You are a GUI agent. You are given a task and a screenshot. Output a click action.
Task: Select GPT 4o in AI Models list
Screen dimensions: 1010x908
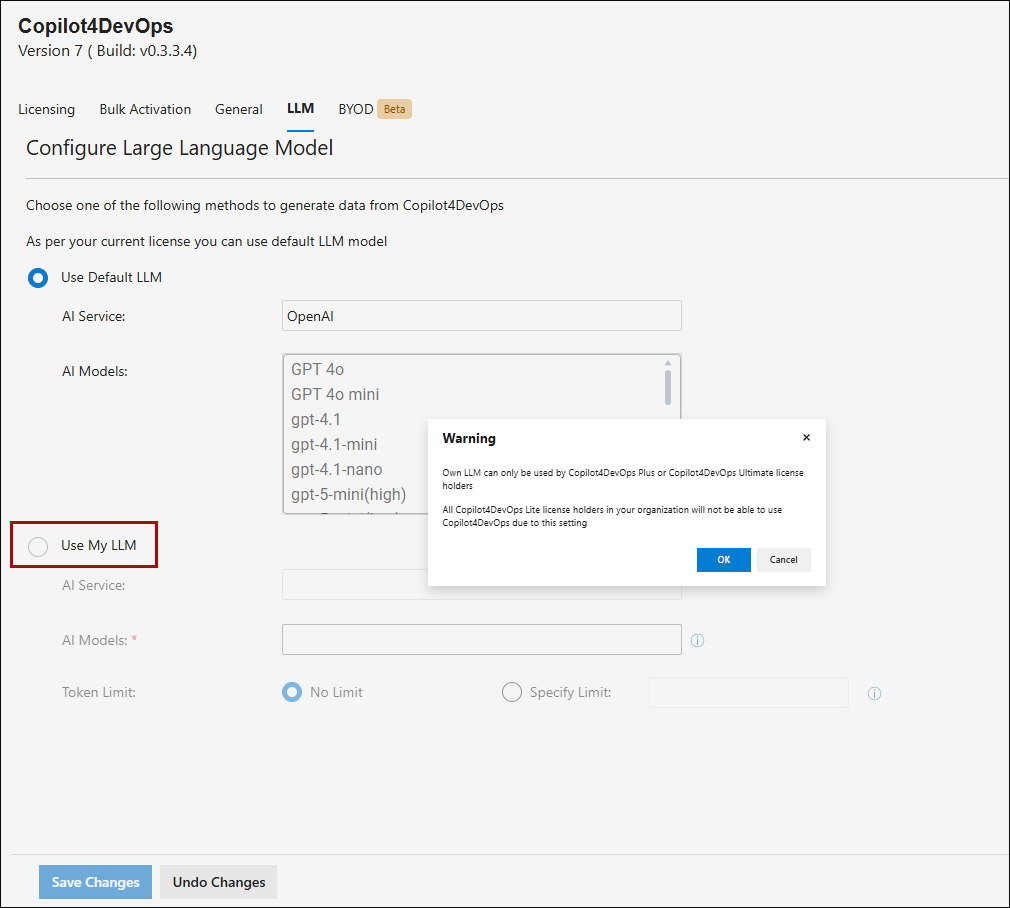(318, 370)
